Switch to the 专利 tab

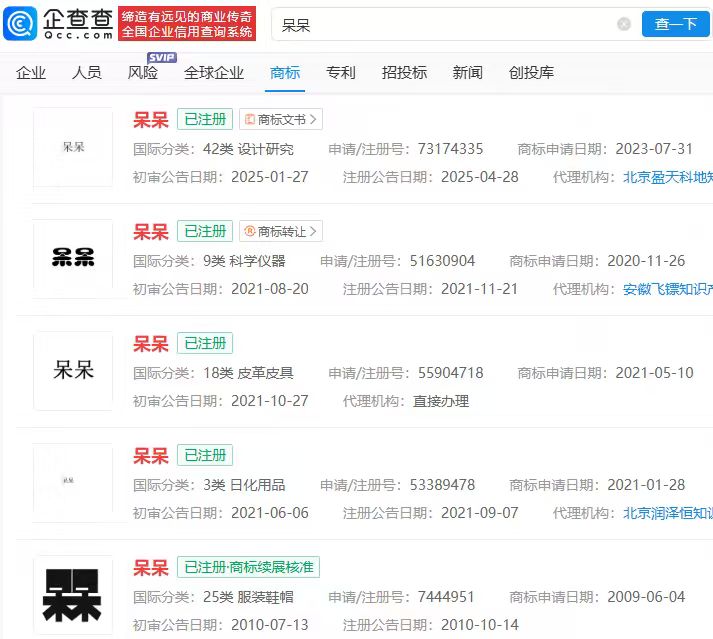click(x=341, y=73)
